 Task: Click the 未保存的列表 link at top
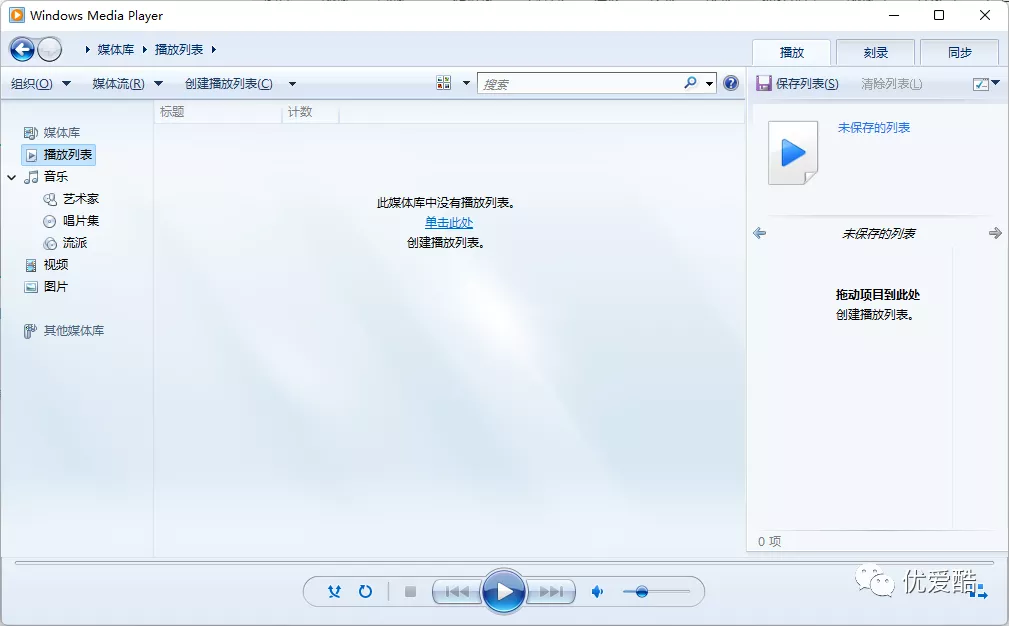click(874, 128)
